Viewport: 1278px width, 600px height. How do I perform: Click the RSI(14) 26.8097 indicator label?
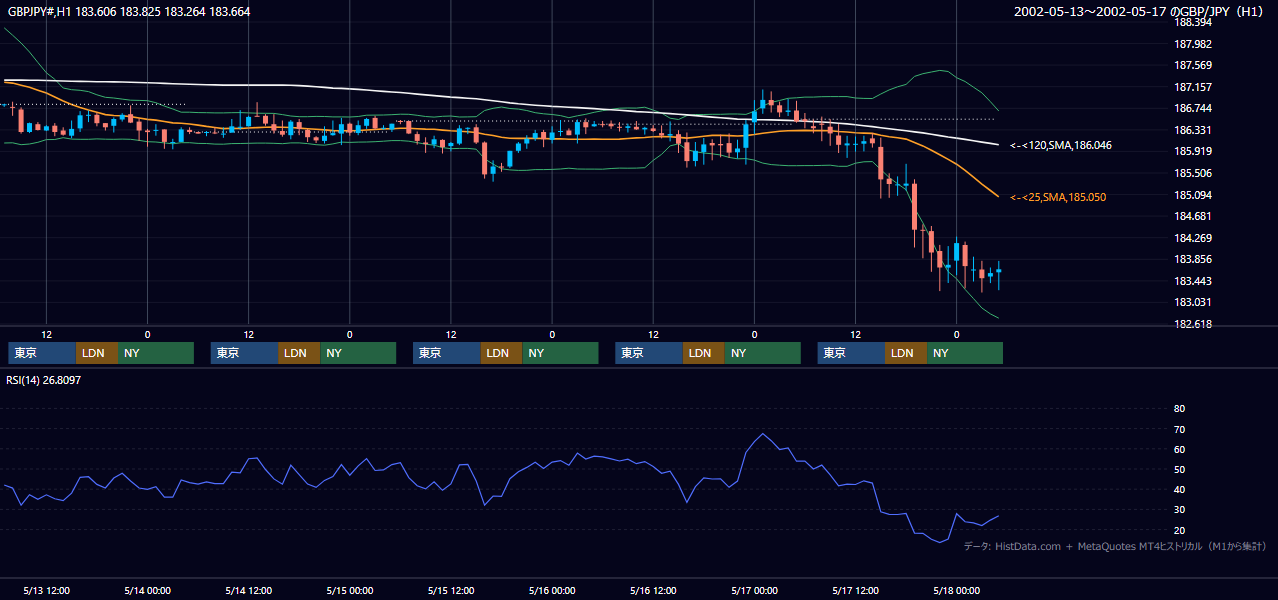[x=44, y=380]
